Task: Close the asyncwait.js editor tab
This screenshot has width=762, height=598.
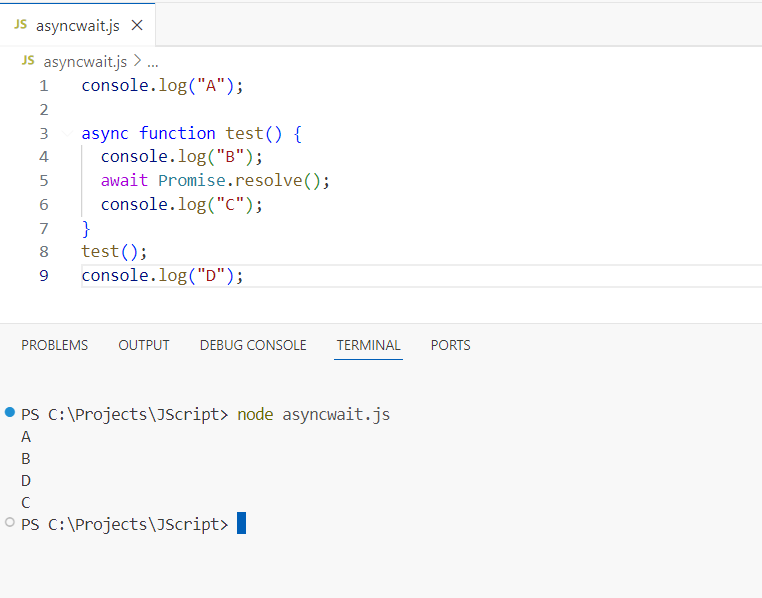Action: pyautogui.click(x=137, y=25)
